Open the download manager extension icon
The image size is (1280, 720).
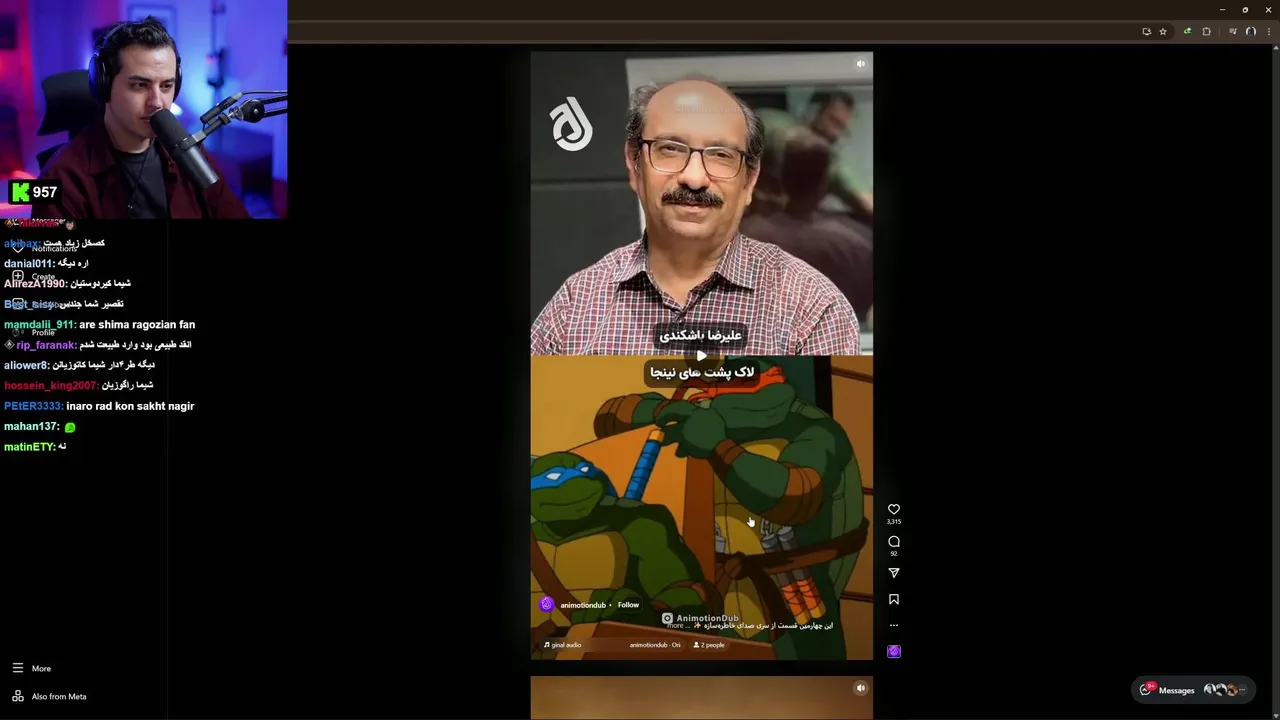click(1187, 32)
